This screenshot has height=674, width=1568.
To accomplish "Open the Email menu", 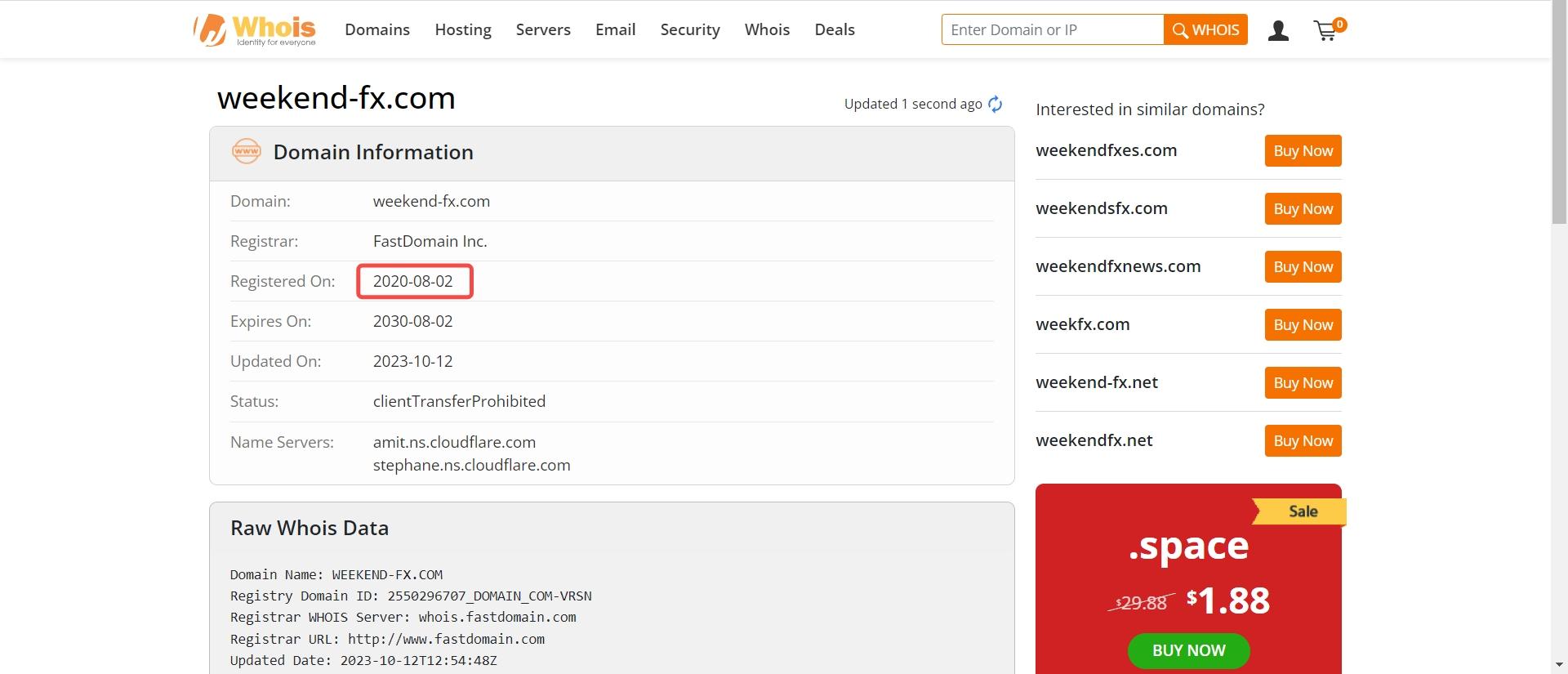I will coord(615,29).
